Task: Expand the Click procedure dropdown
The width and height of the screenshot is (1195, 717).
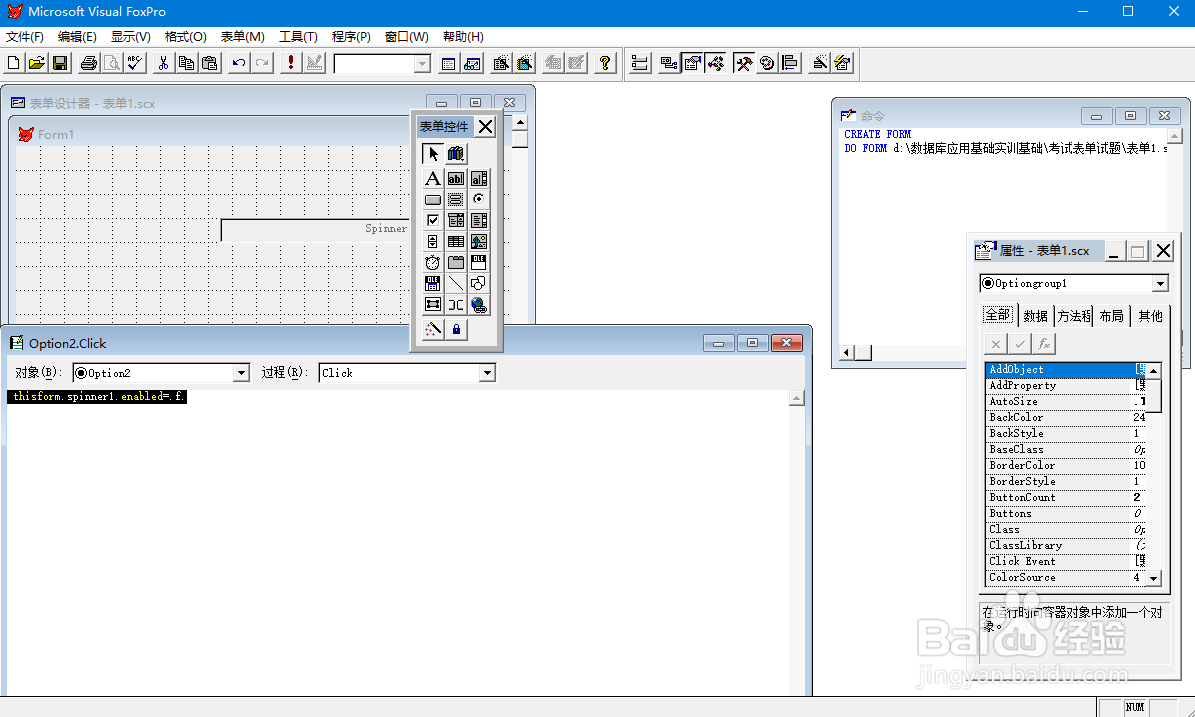Action: coord(487,373)
